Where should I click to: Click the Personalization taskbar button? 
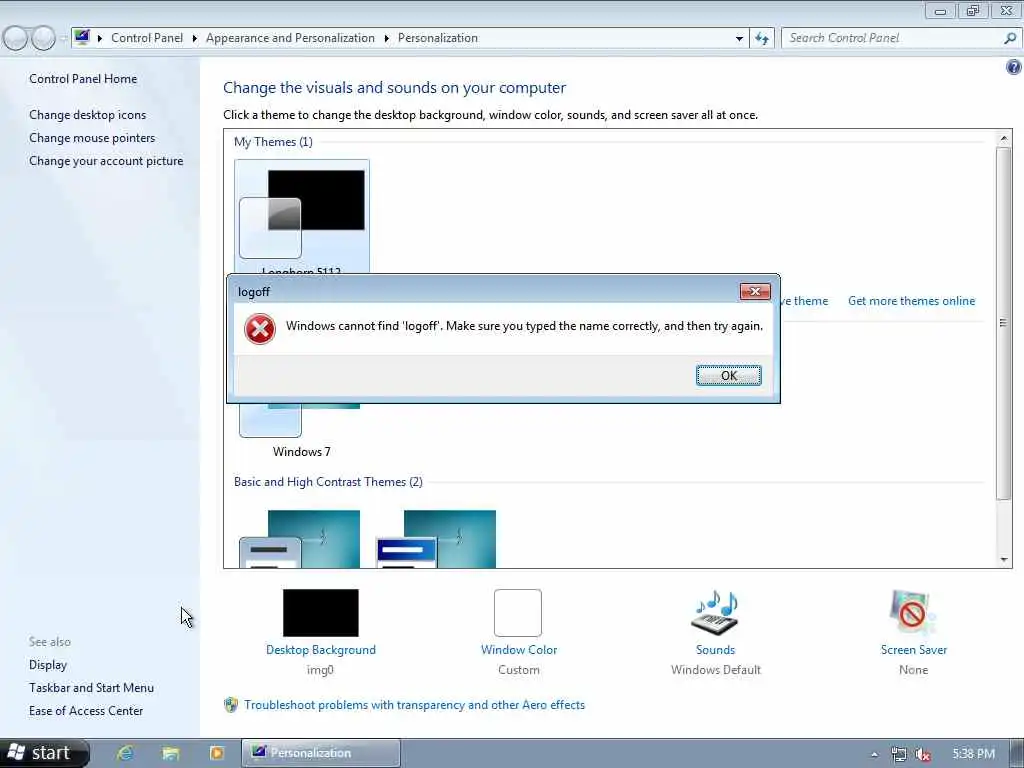[321, 753]
